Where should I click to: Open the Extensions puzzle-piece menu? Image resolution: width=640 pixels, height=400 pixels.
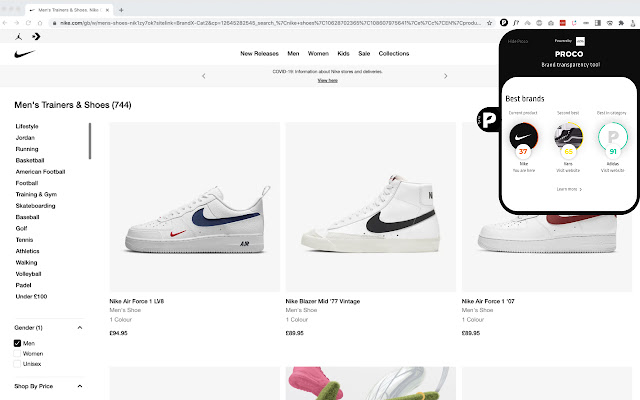[x=621, y=23]
